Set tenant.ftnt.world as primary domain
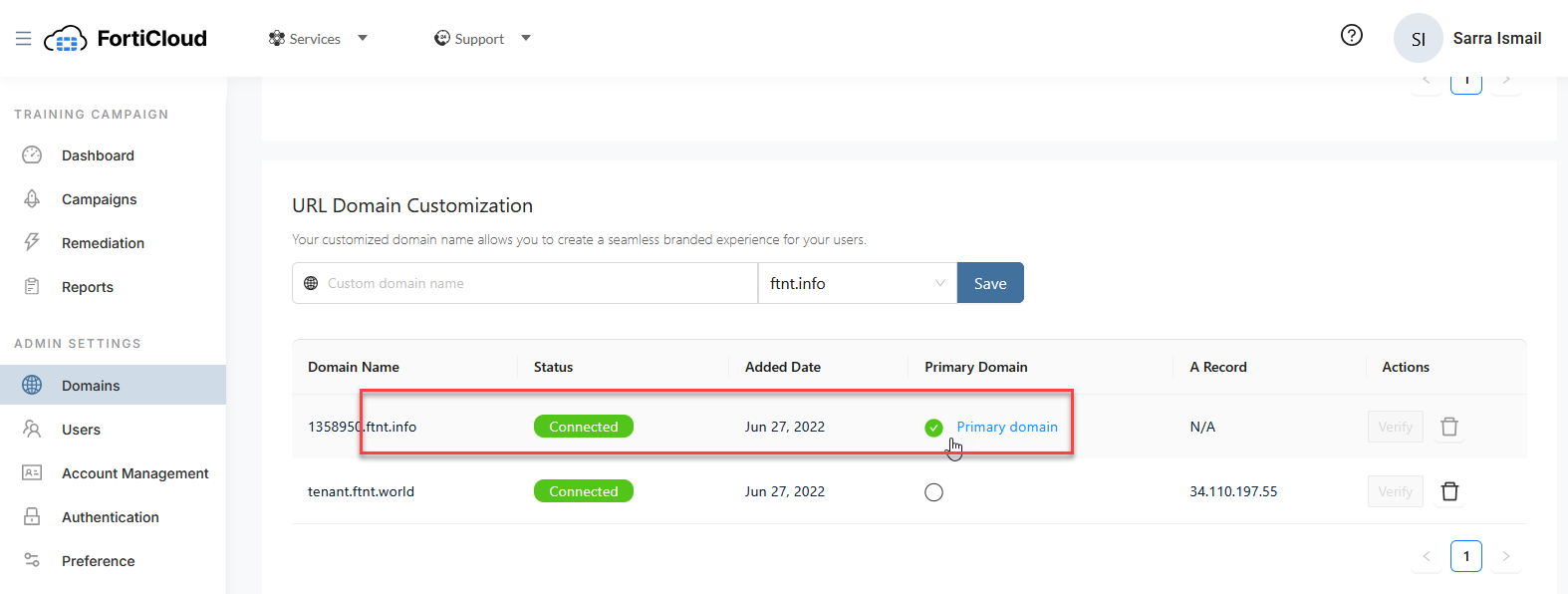This screenshot has width=1568, height=594. 933,492
